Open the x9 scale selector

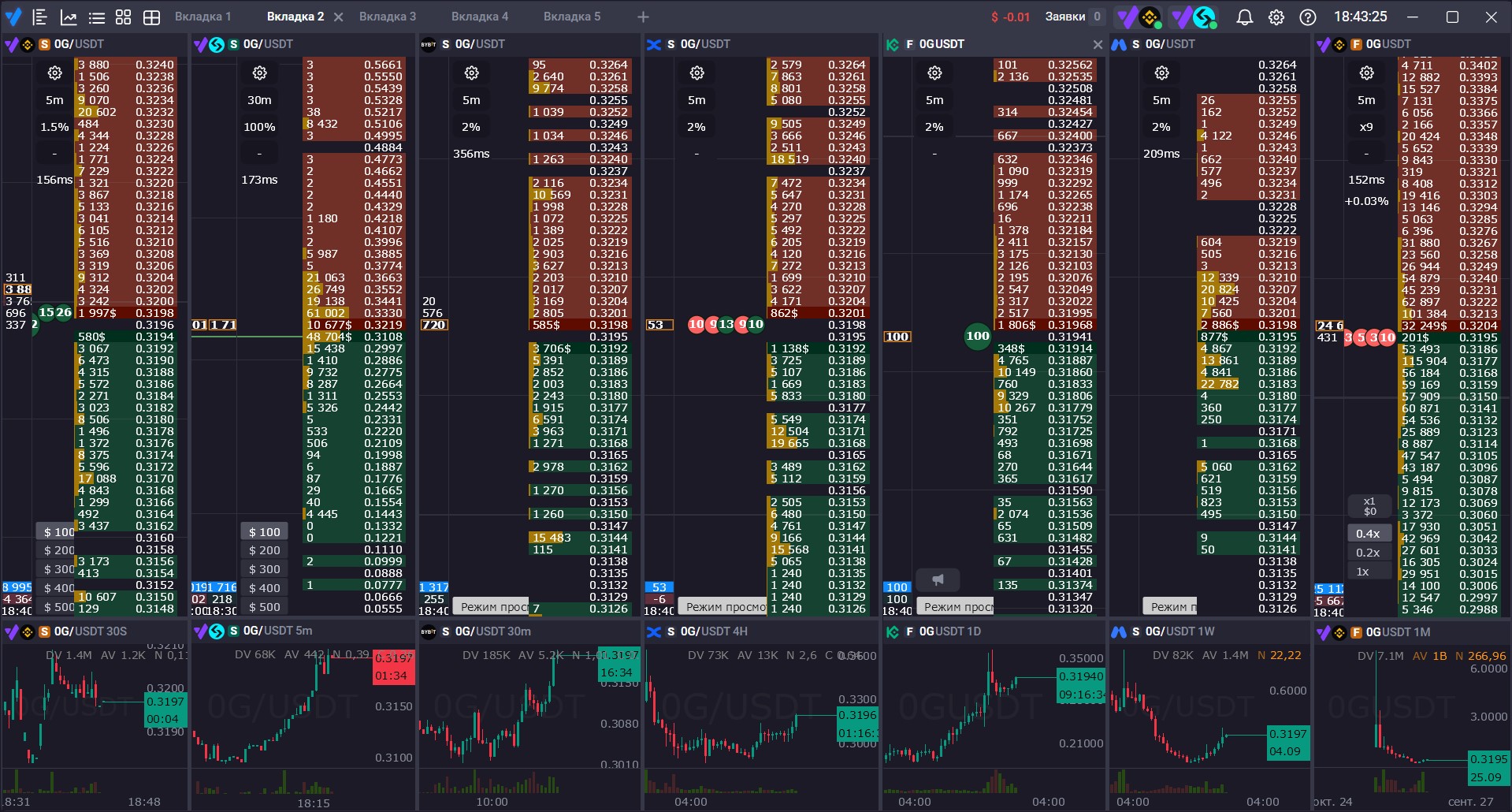pos(1366,127)
